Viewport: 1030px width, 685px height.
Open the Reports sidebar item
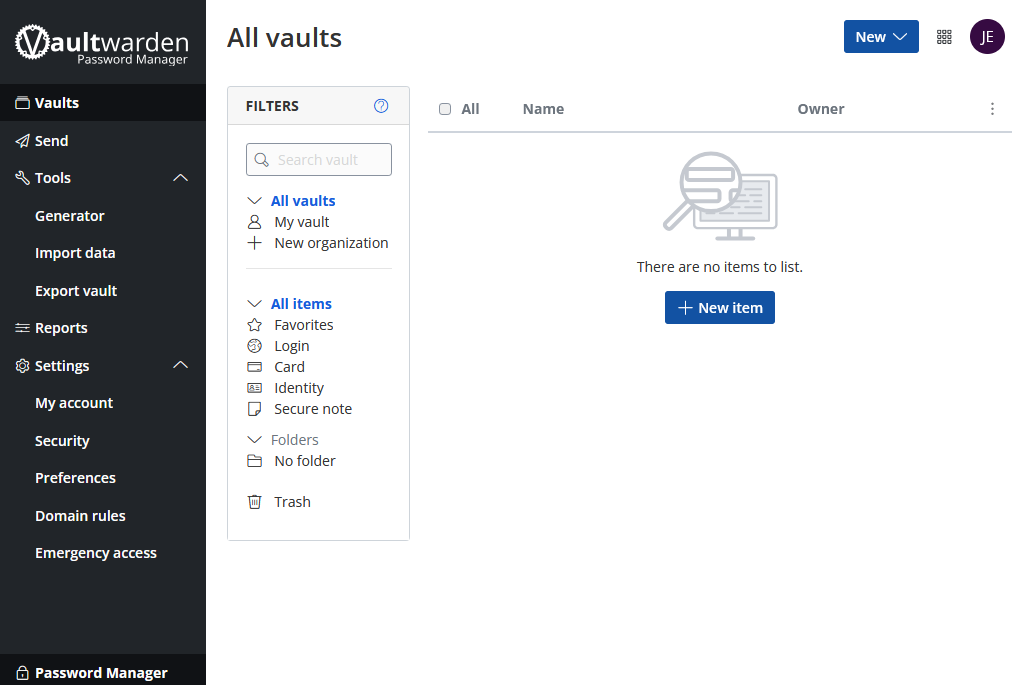pos(61,328)
